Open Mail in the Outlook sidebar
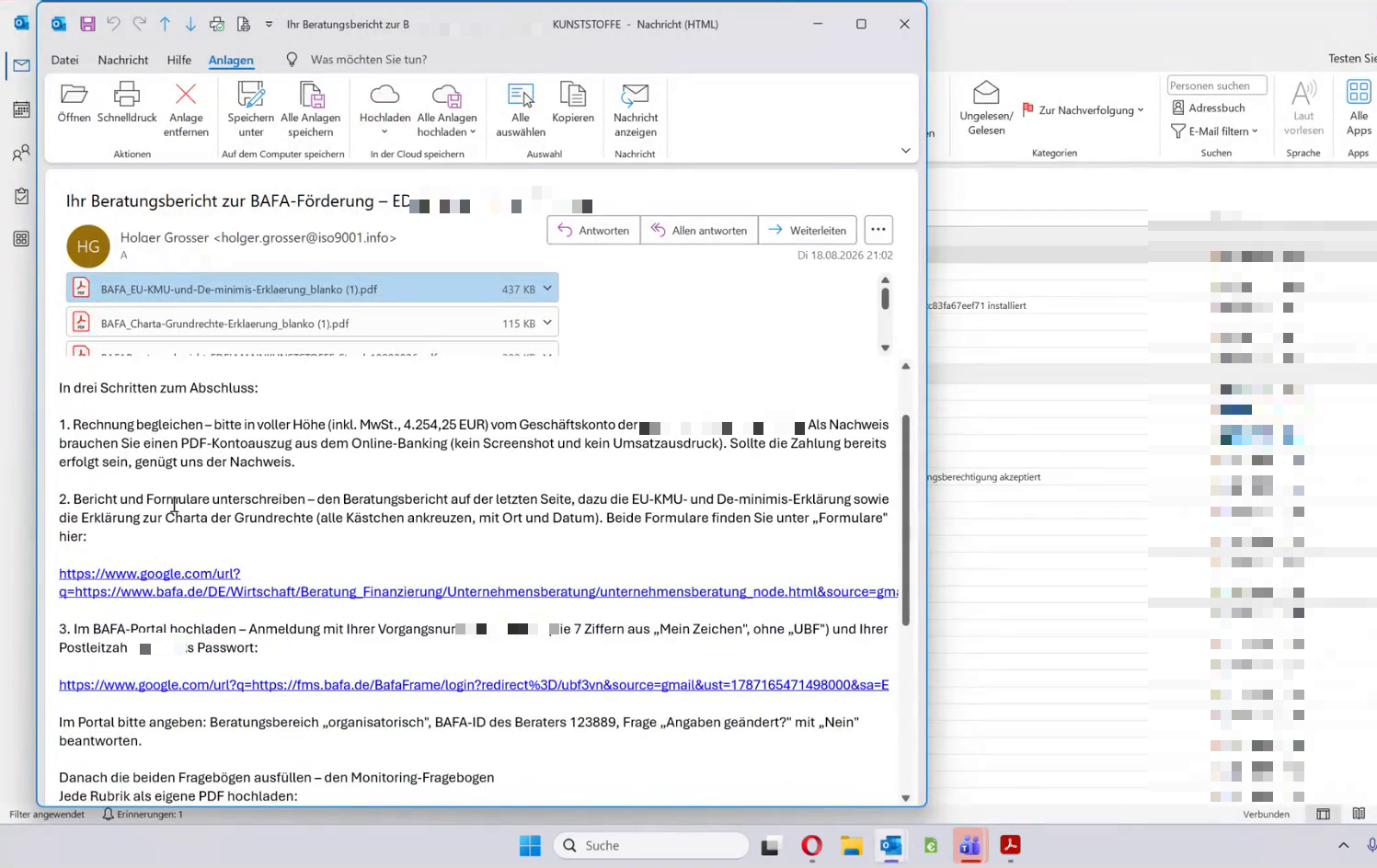The width and height of the screenshot is (1377, 868). click(21, 65)
